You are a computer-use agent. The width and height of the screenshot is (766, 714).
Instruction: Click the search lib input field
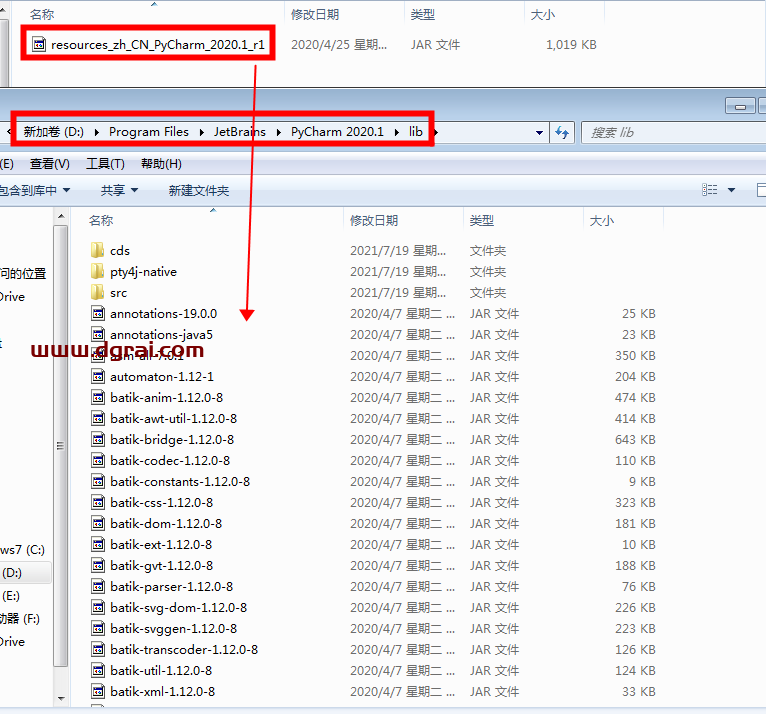click(674, 132)
